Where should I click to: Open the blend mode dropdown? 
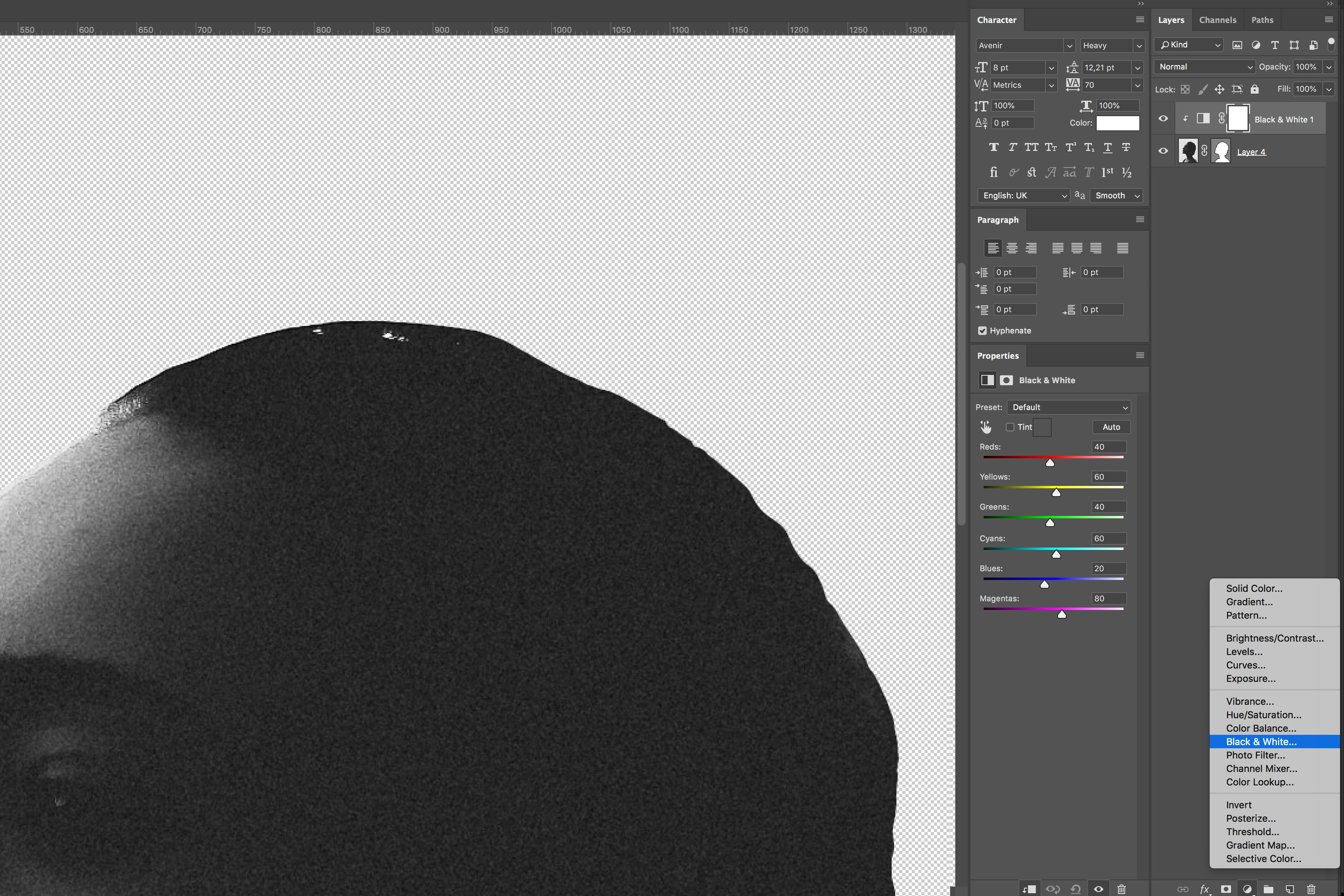(x=1203, y=67)
